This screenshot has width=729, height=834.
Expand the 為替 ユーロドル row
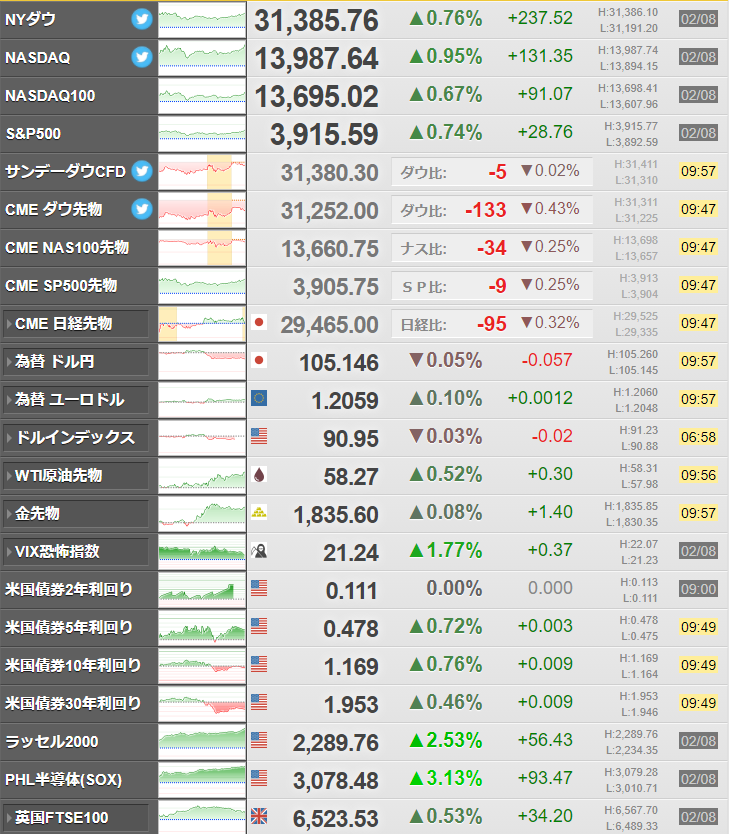[x=76, y=399]
